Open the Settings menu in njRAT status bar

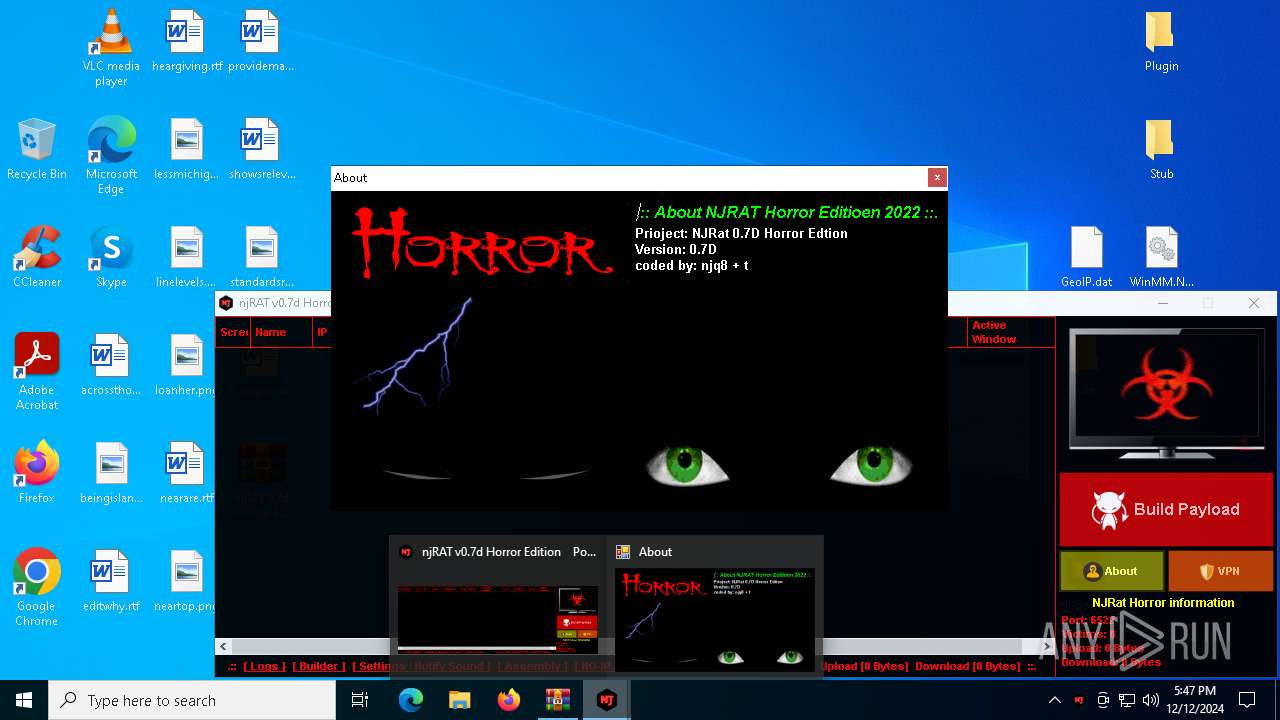point(377,666)
